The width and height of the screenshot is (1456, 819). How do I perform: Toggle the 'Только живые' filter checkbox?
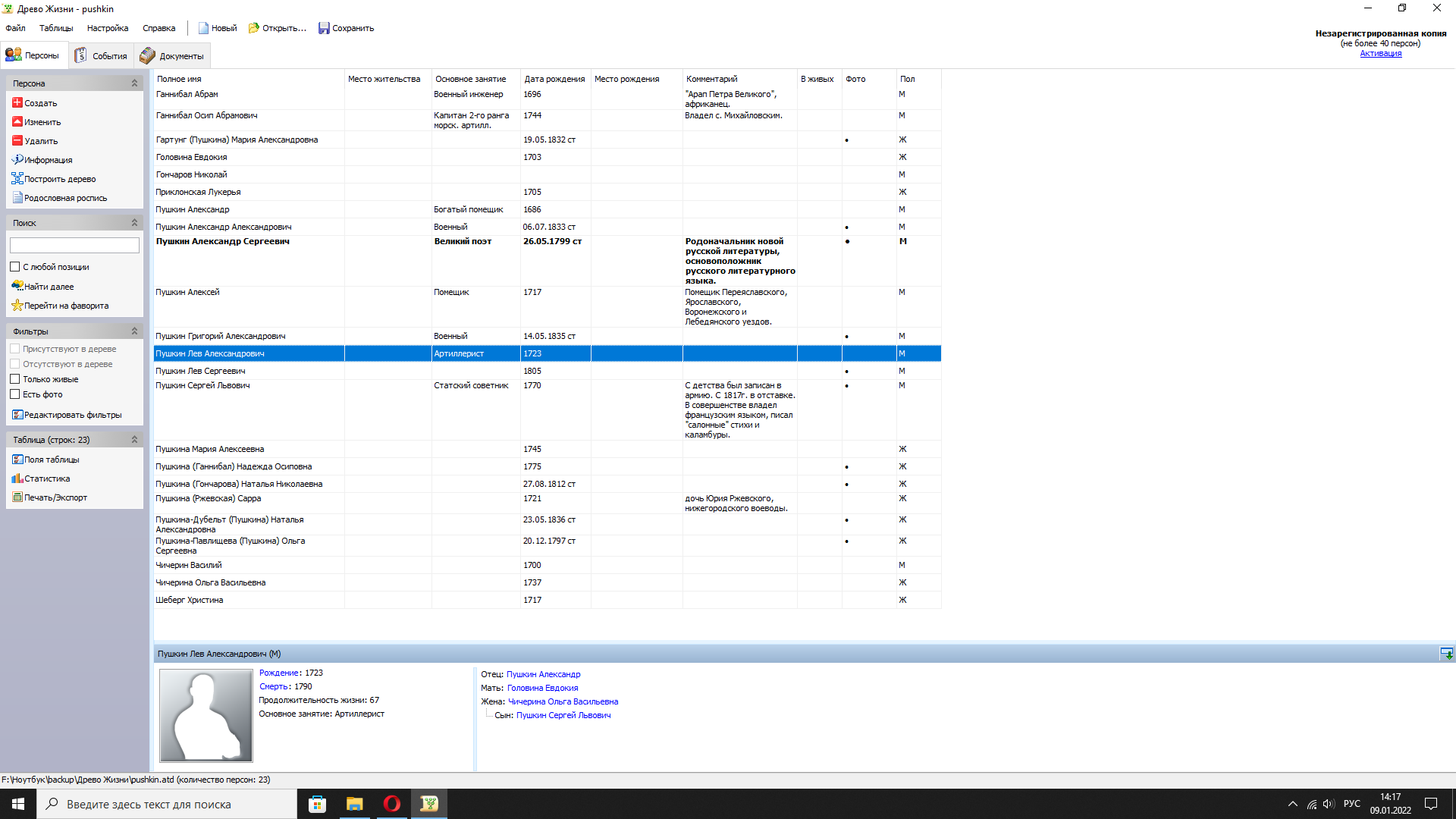14,378
